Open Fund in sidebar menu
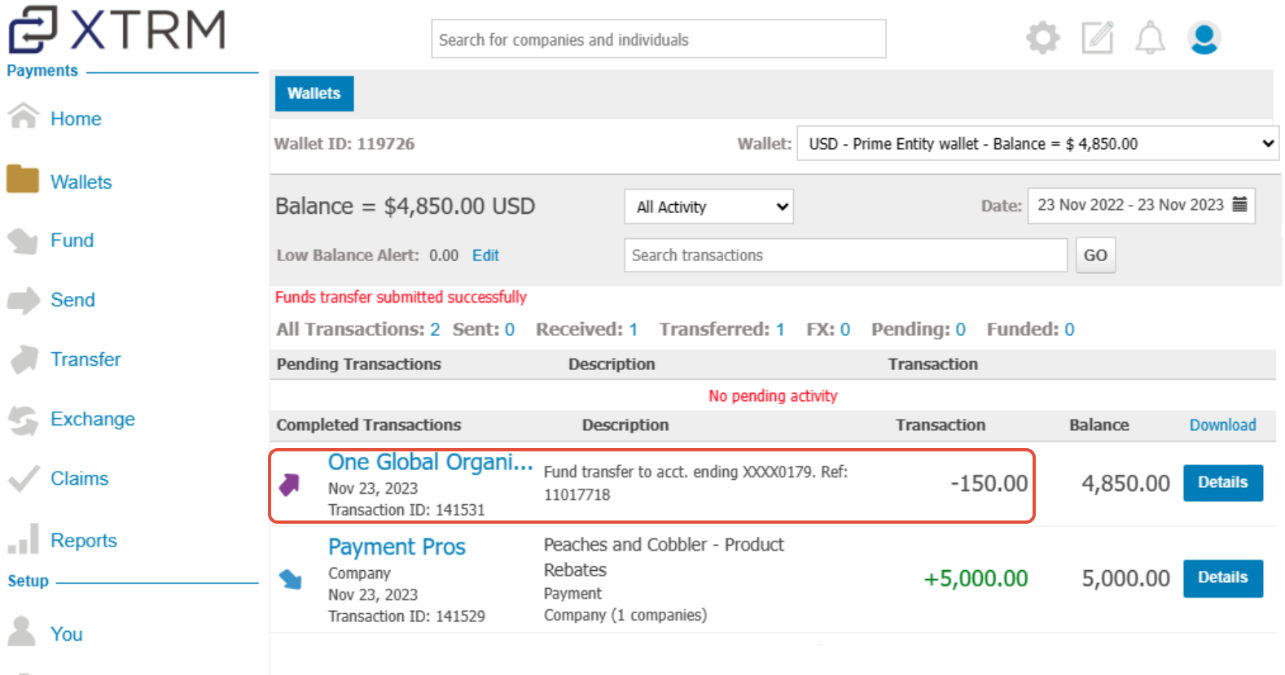Viewport: 1285px width, 675px height. click(72, 240)
